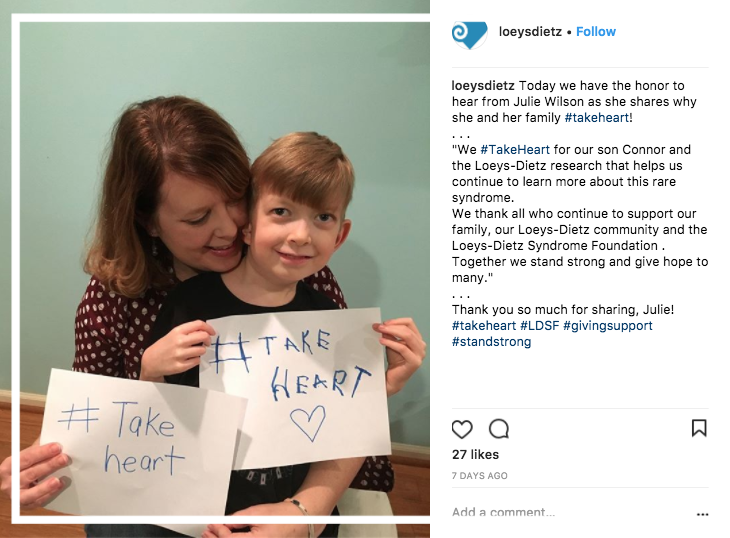Open the #TakeHeart hashtag in the quote

click(515, 149)
